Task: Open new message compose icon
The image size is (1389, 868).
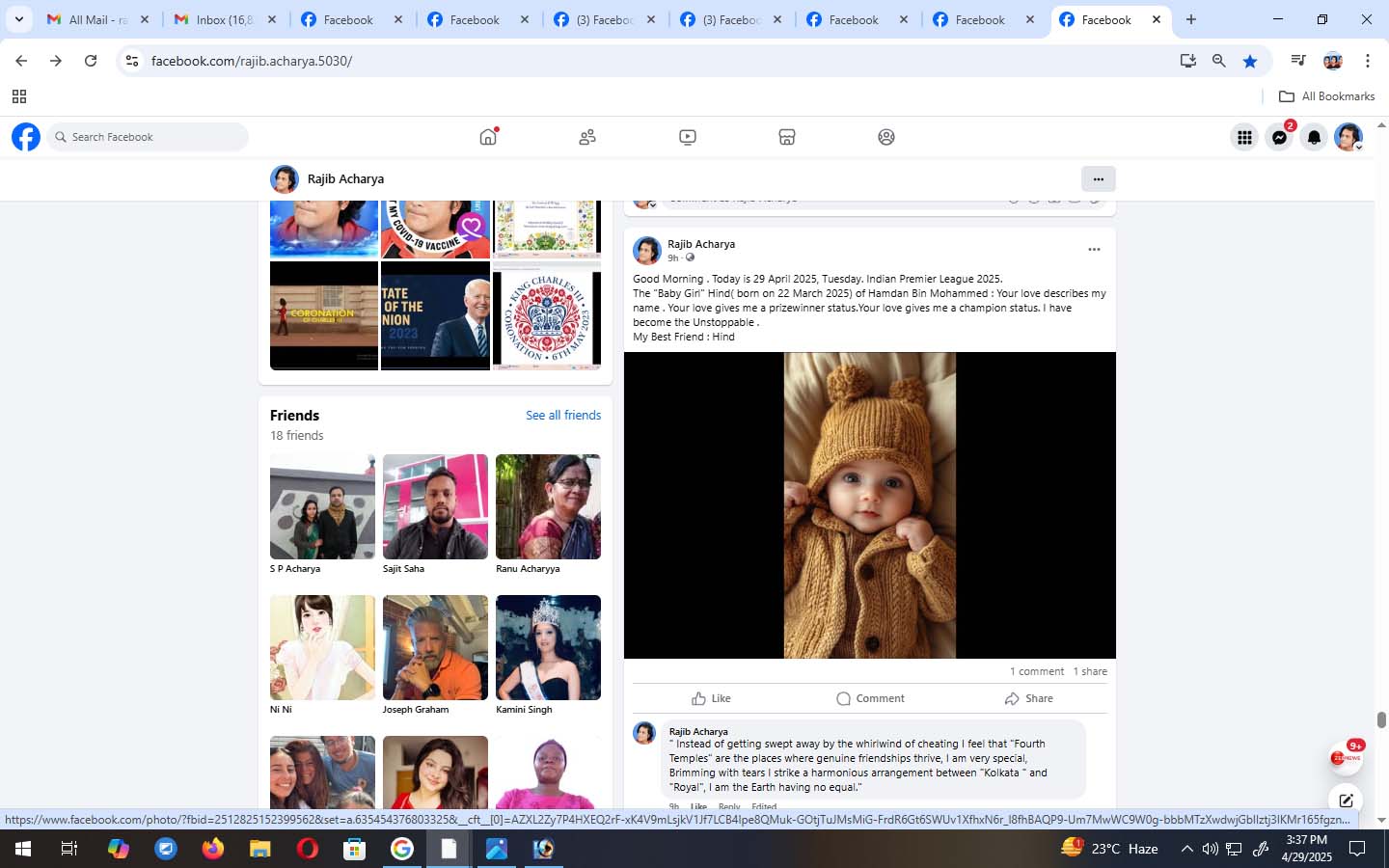Action: coord(1346,800)
